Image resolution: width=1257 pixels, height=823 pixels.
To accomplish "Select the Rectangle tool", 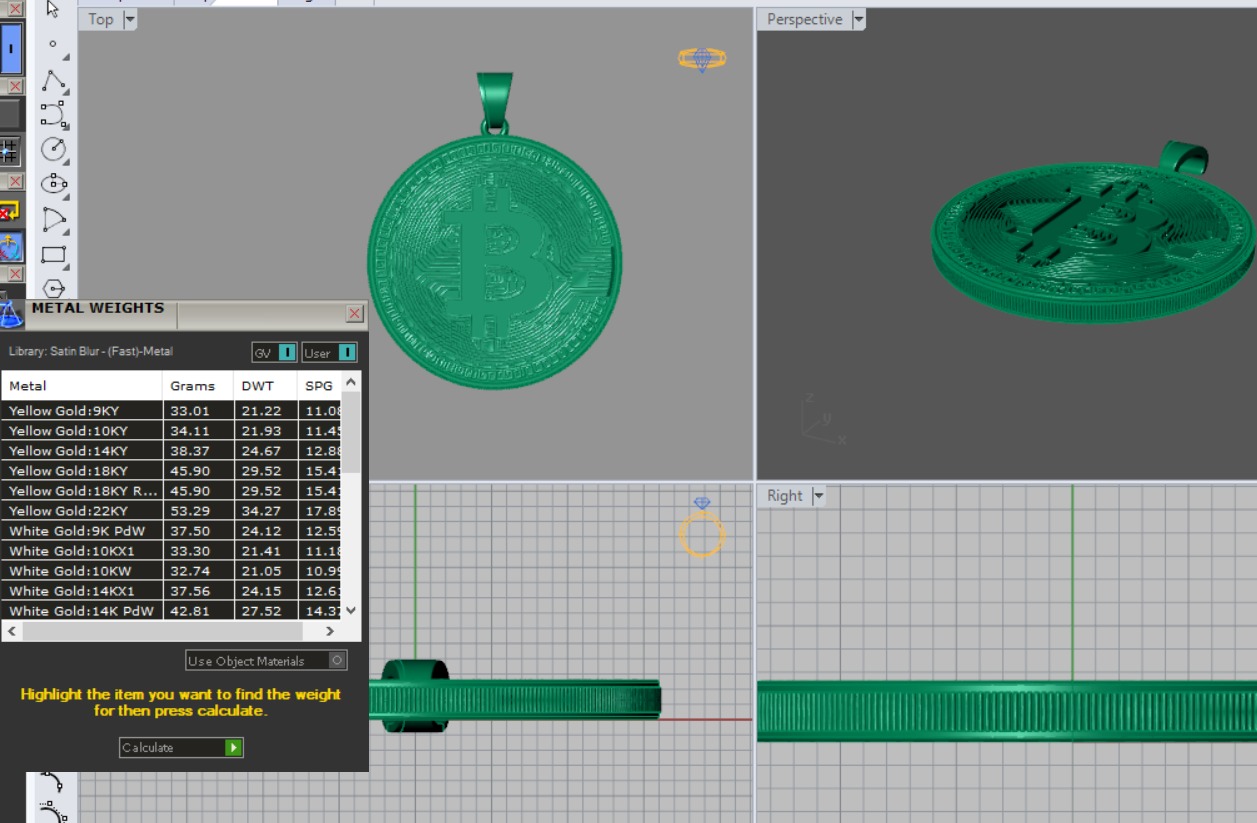I will pyautogui.click(x=53, y=254).
